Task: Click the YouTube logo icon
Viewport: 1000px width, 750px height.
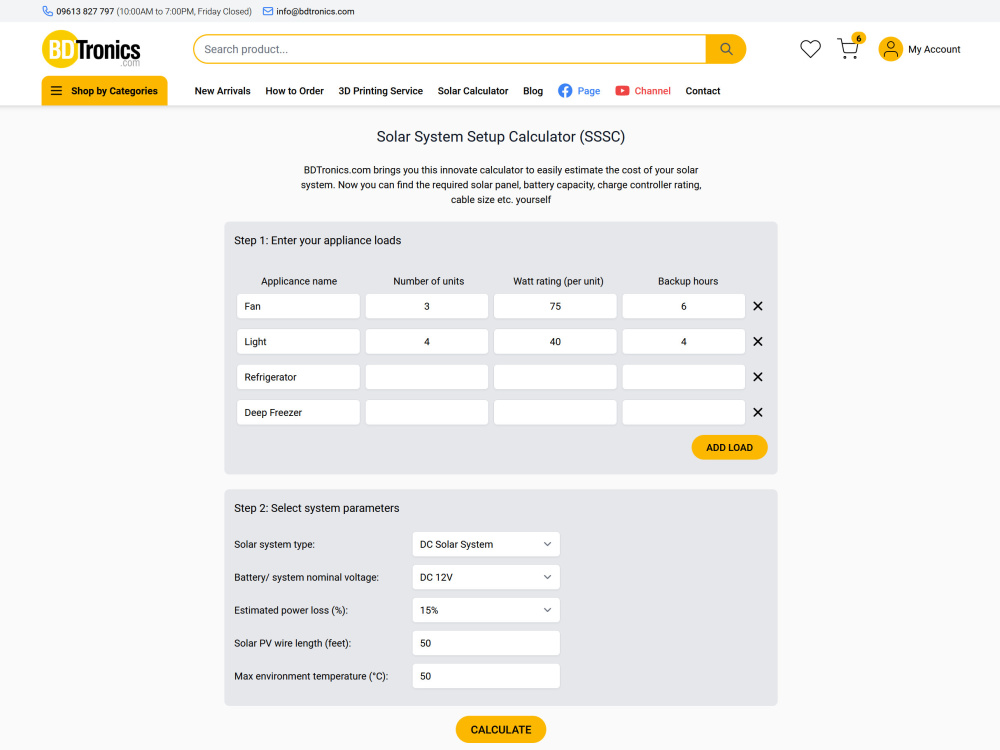Action: 622,91
